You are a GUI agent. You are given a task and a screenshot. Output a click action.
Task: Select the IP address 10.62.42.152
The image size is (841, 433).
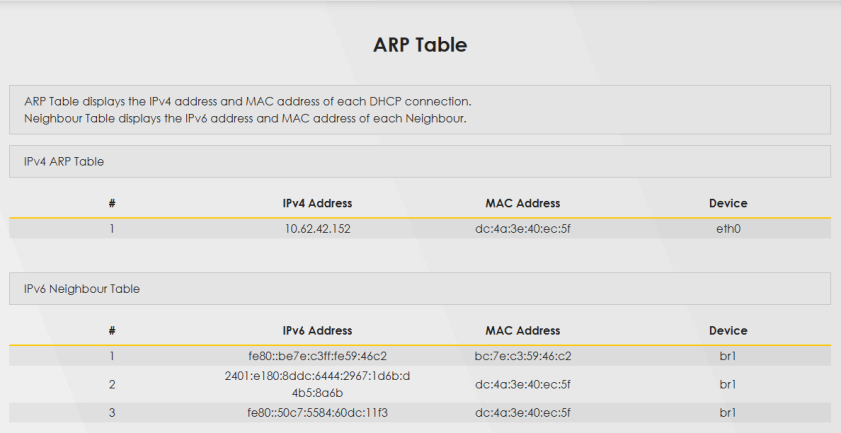[x=317, y=229]
